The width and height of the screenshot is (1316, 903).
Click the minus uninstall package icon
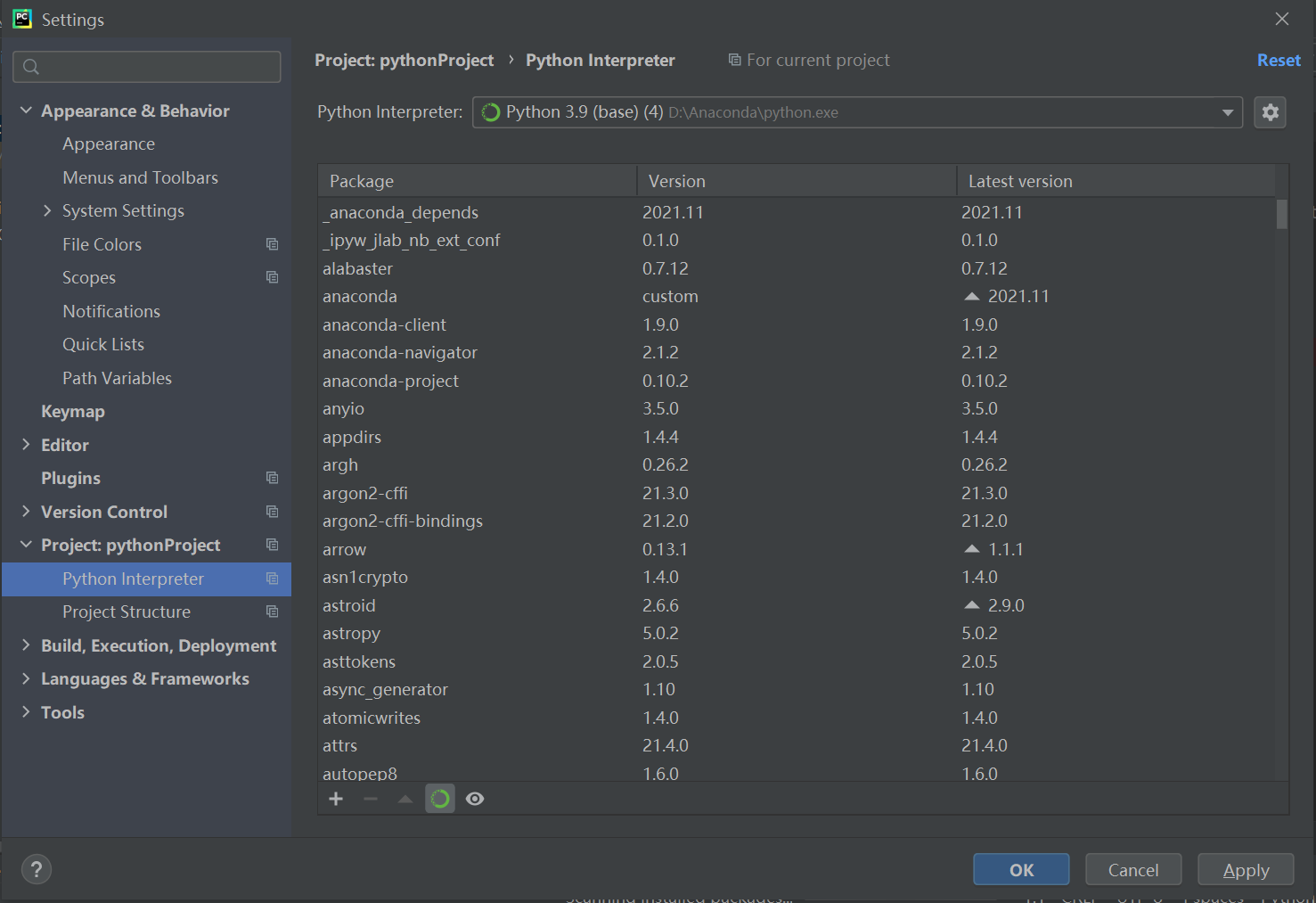(x=371, y=799)
